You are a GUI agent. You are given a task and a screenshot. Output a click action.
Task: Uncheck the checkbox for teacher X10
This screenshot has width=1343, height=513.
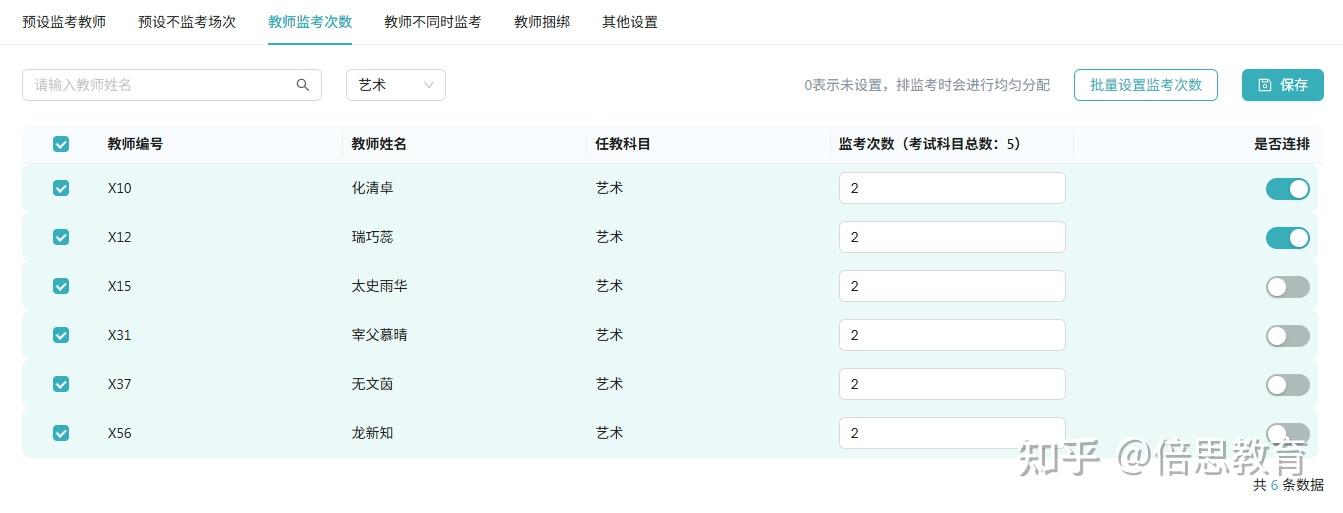coord(61,188)
